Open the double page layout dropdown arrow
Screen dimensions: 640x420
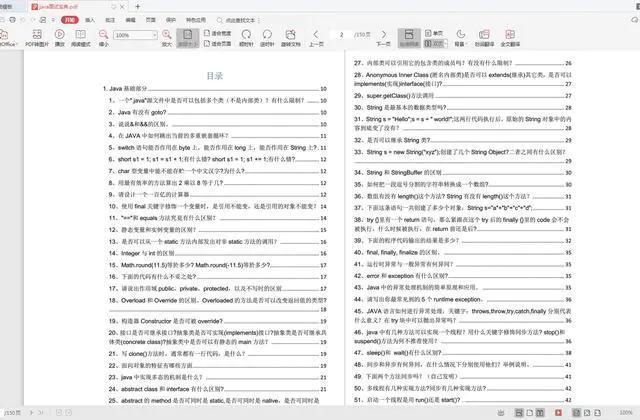[446, 43]
